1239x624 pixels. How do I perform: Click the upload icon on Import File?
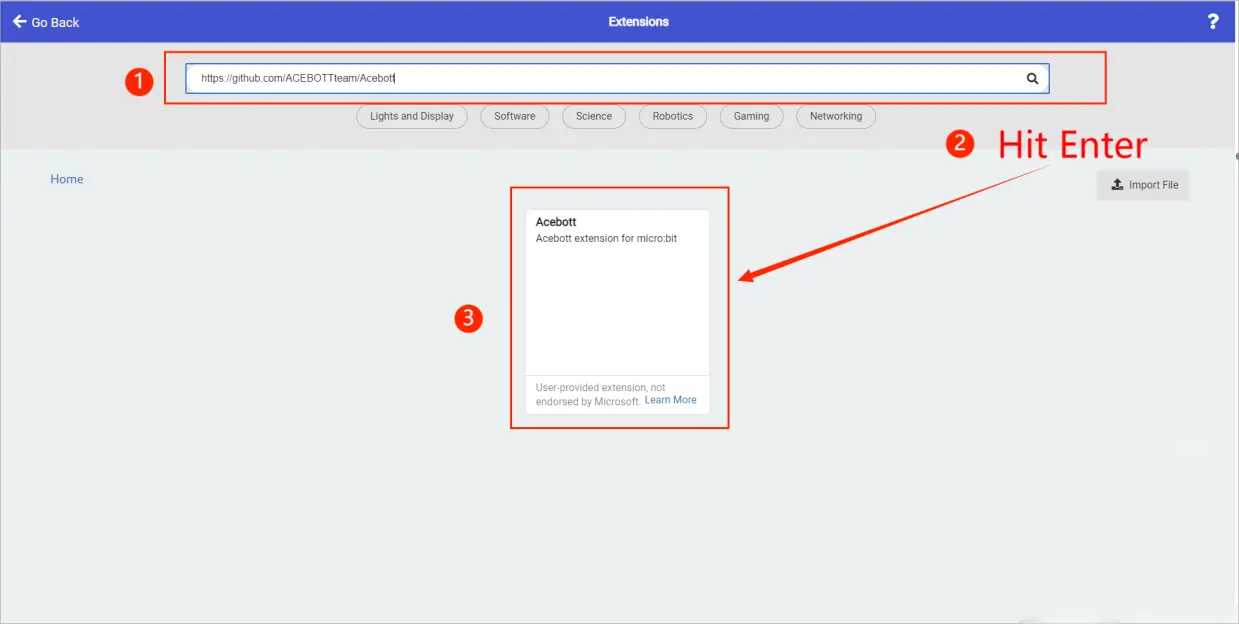(x=1117, y=185)
